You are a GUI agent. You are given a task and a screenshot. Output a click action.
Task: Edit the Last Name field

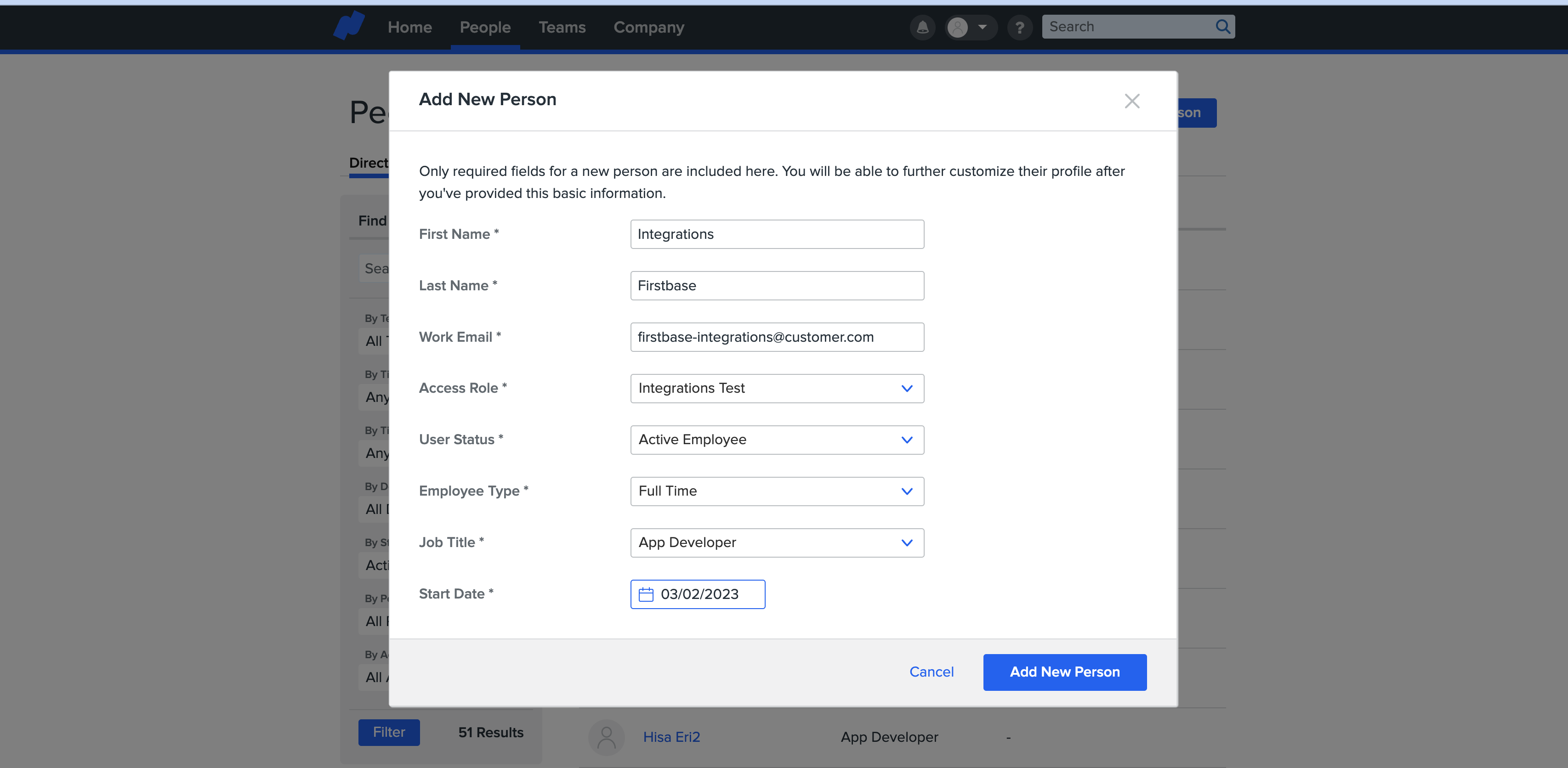click(777, 286)
